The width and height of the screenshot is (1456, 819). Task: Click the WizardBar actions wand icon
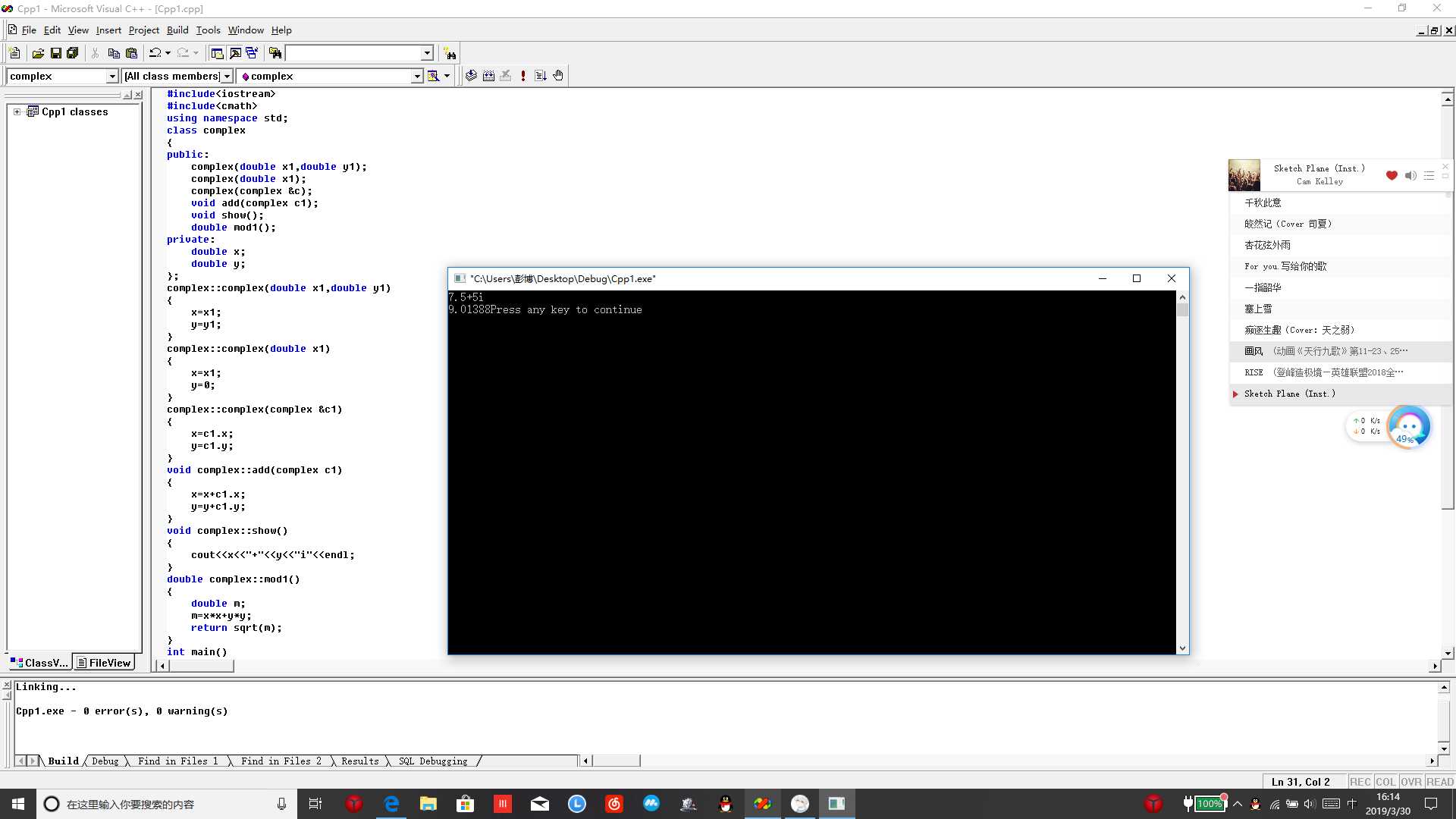pos(433,76)
